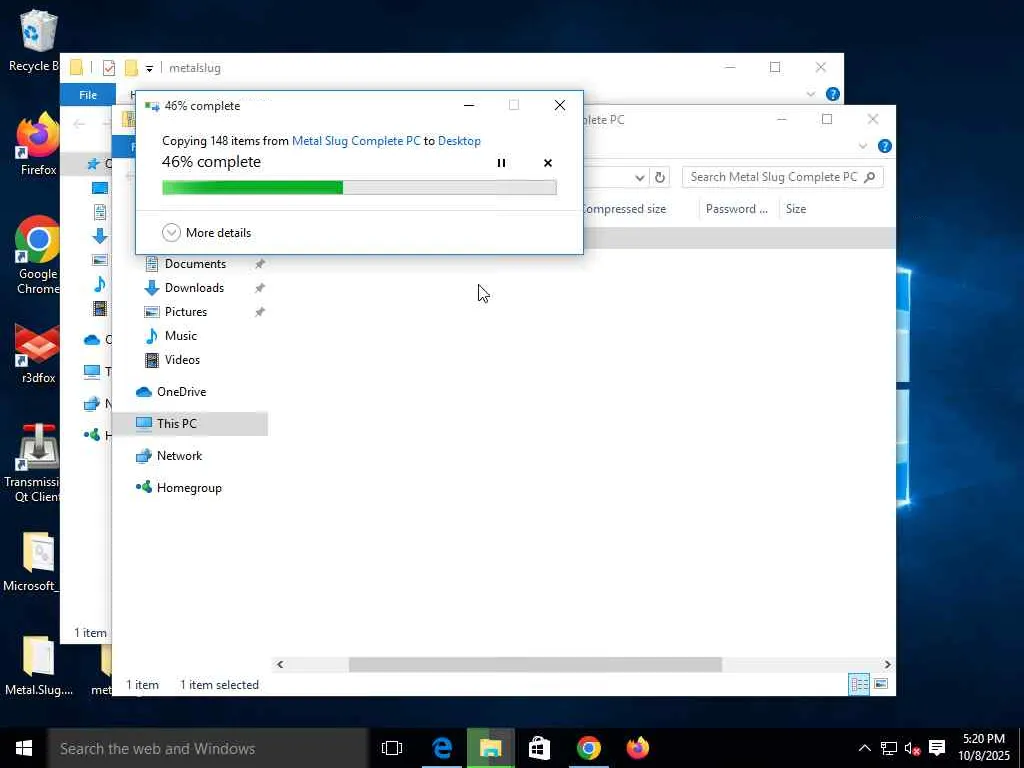Viewport: 1024px width, 768px height.
Task: Open Customize Quick Access Toolbar dropdown in metalslug
Action: click(x=149, y=69)
